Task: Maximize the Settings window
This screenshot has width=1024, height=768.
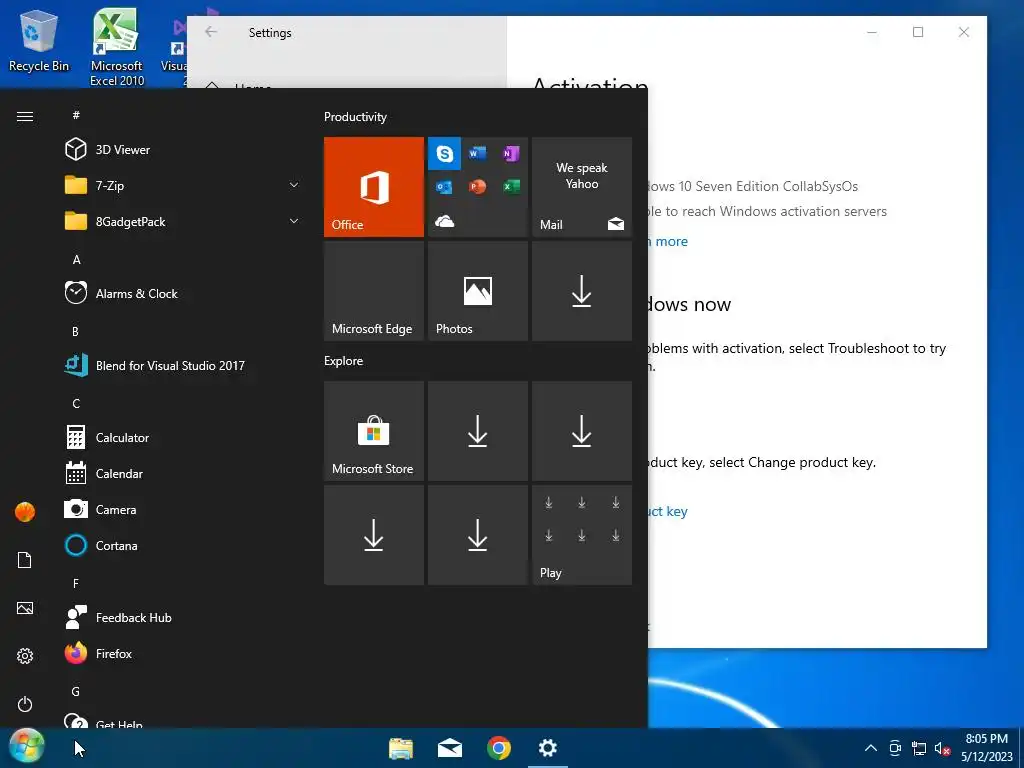Action: click(918, 32)
